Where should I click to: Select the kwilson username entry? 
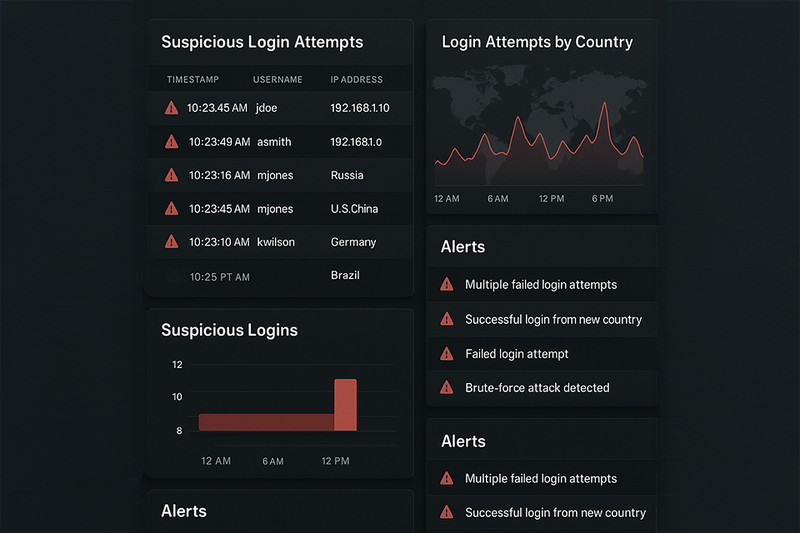point(275,242)
